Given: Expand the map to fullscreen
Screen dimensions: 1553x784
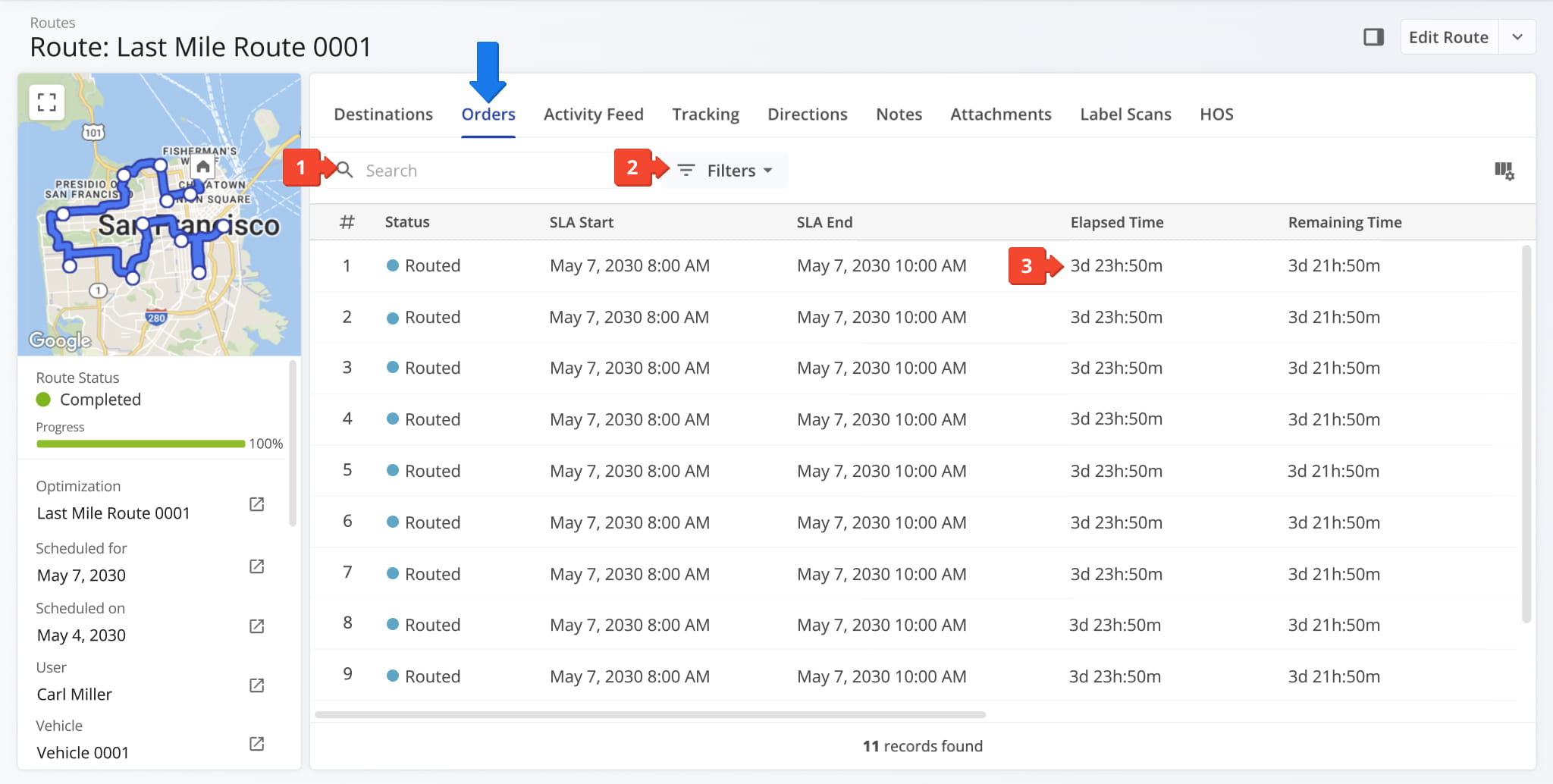Looking at the screenshot, I should [46, 102].
